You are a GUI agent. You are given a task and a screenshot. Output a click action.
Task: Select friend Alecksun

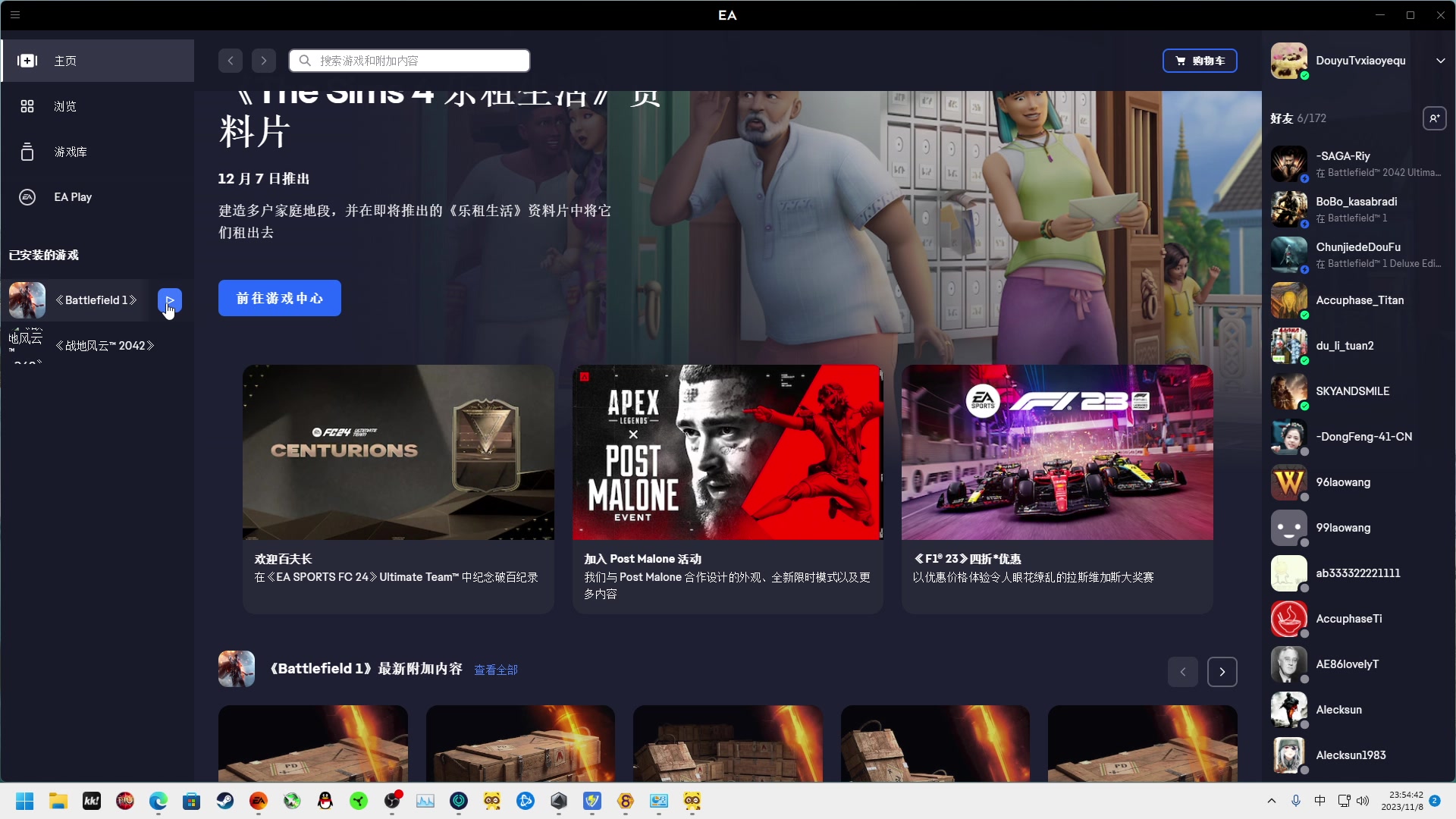click(1358, 710)
